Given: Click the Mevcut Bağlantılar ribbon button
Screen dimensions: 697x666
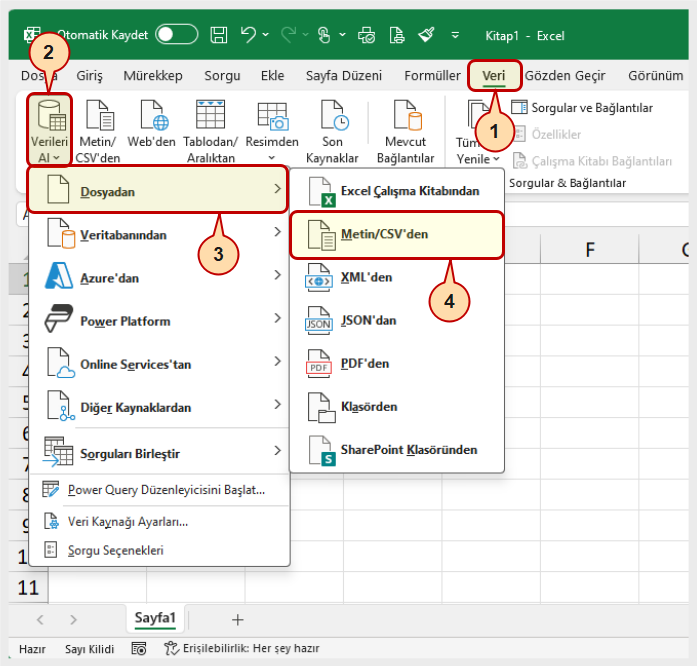Looking at the screenshot, I should pos(405,131).
